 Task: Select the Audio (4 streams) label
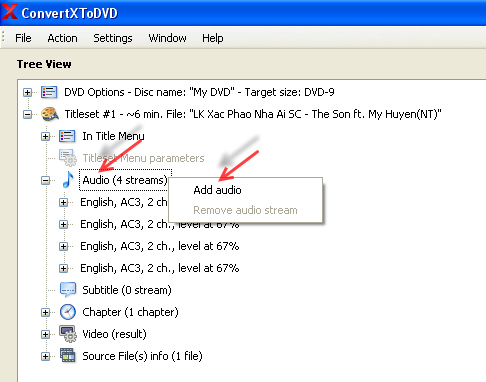point(125,180)
